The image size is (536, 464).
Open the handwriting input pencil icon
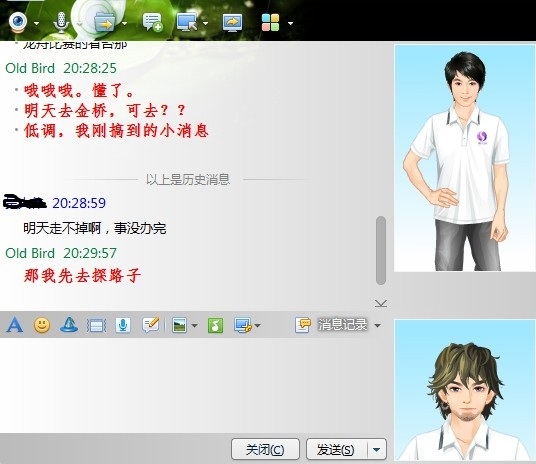click(151, 325)
